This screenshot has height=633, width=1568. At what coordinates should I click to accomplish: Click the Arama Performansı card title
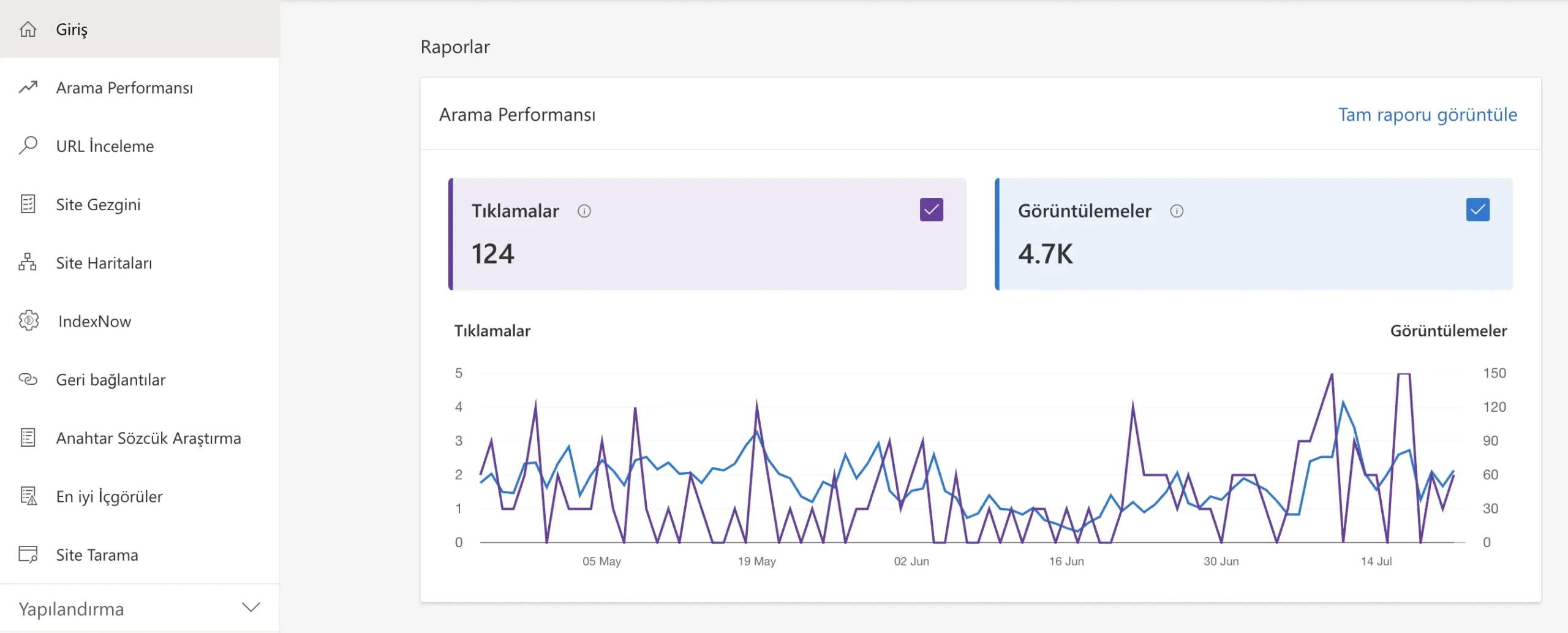pyautogui.click(x=518, y=115)
